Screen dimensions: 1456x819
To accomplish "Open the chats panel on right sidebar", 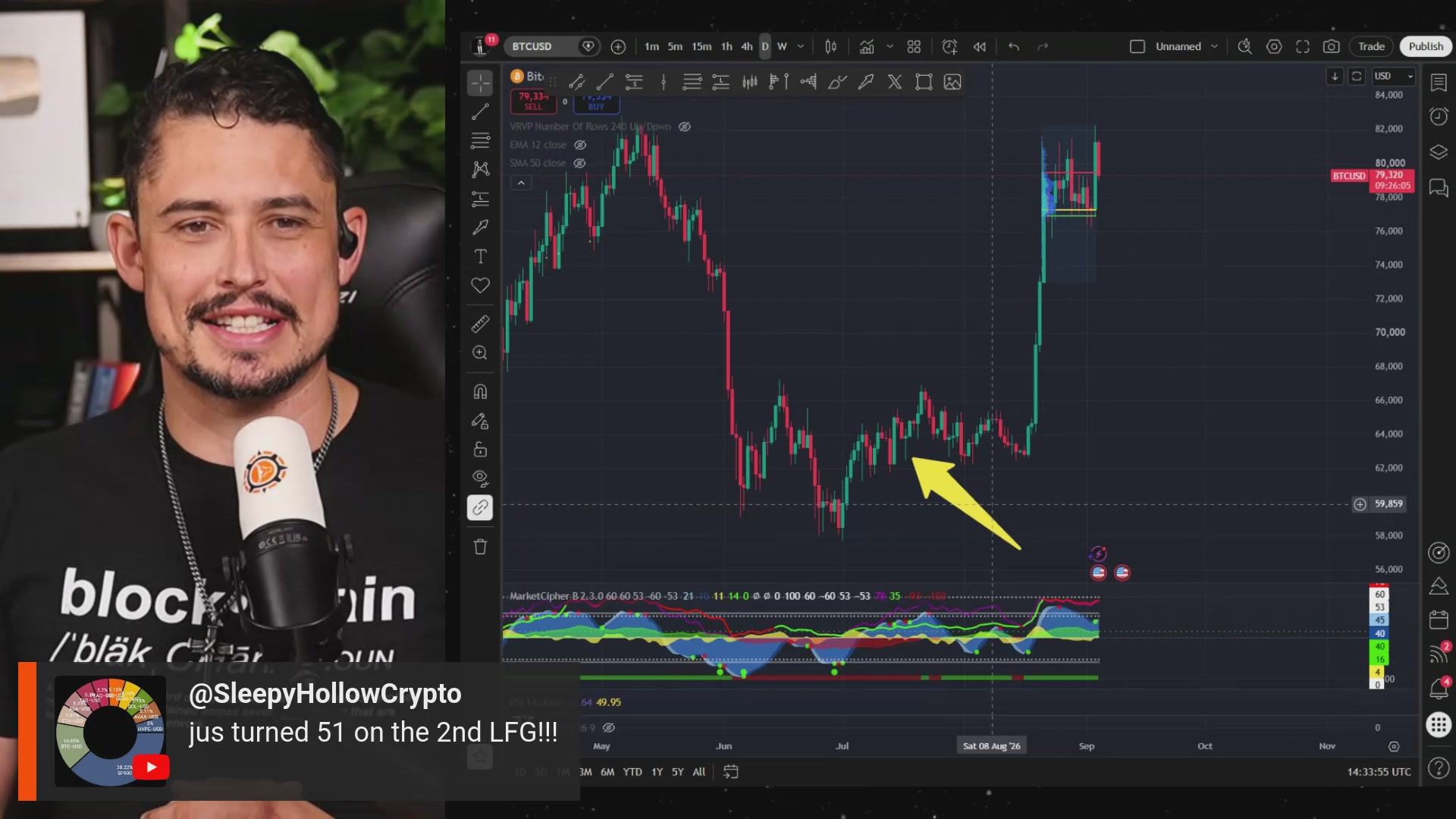I will (x=1439, y=188).
